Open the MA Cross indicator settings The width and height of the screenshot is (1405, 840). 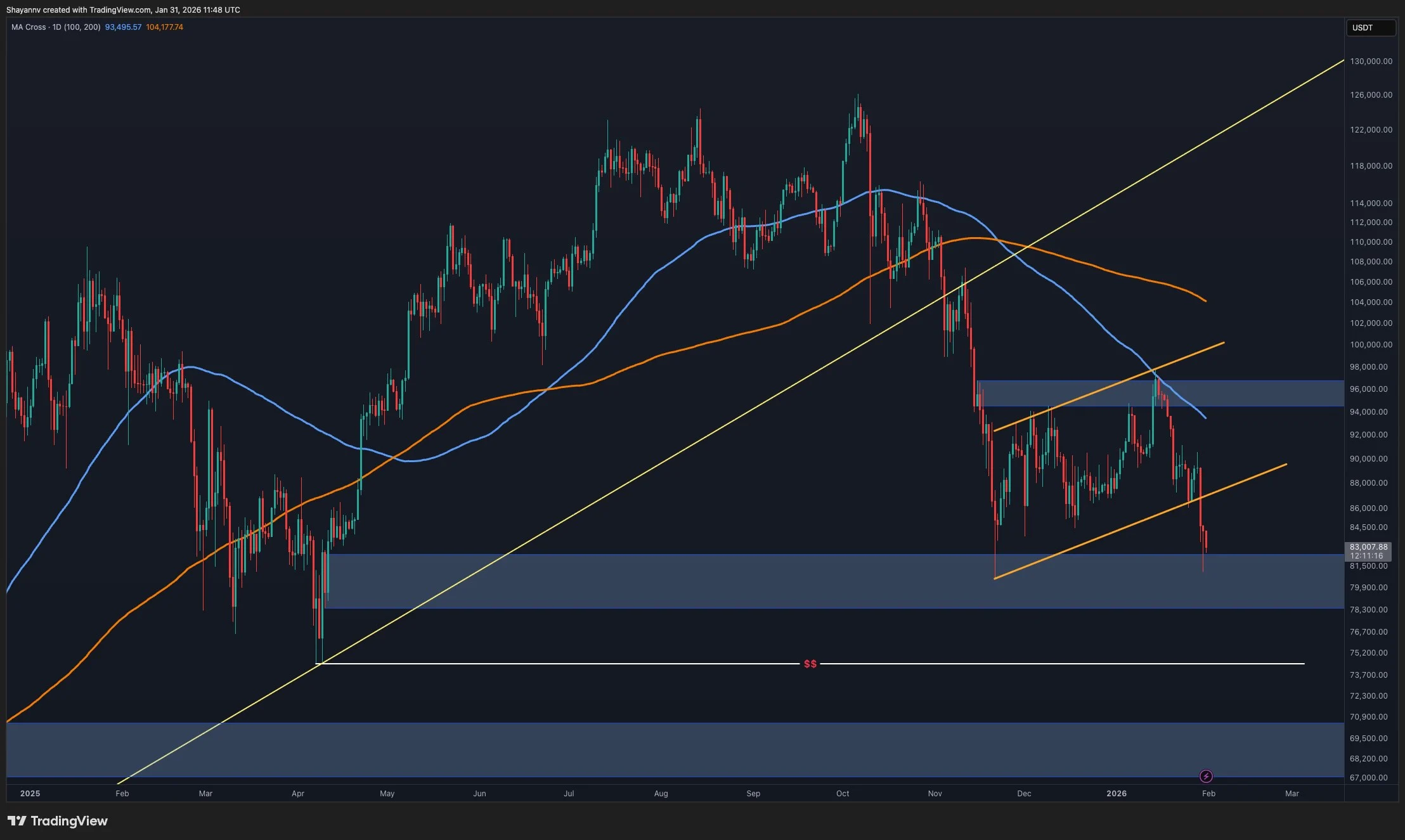click(29, 27)
